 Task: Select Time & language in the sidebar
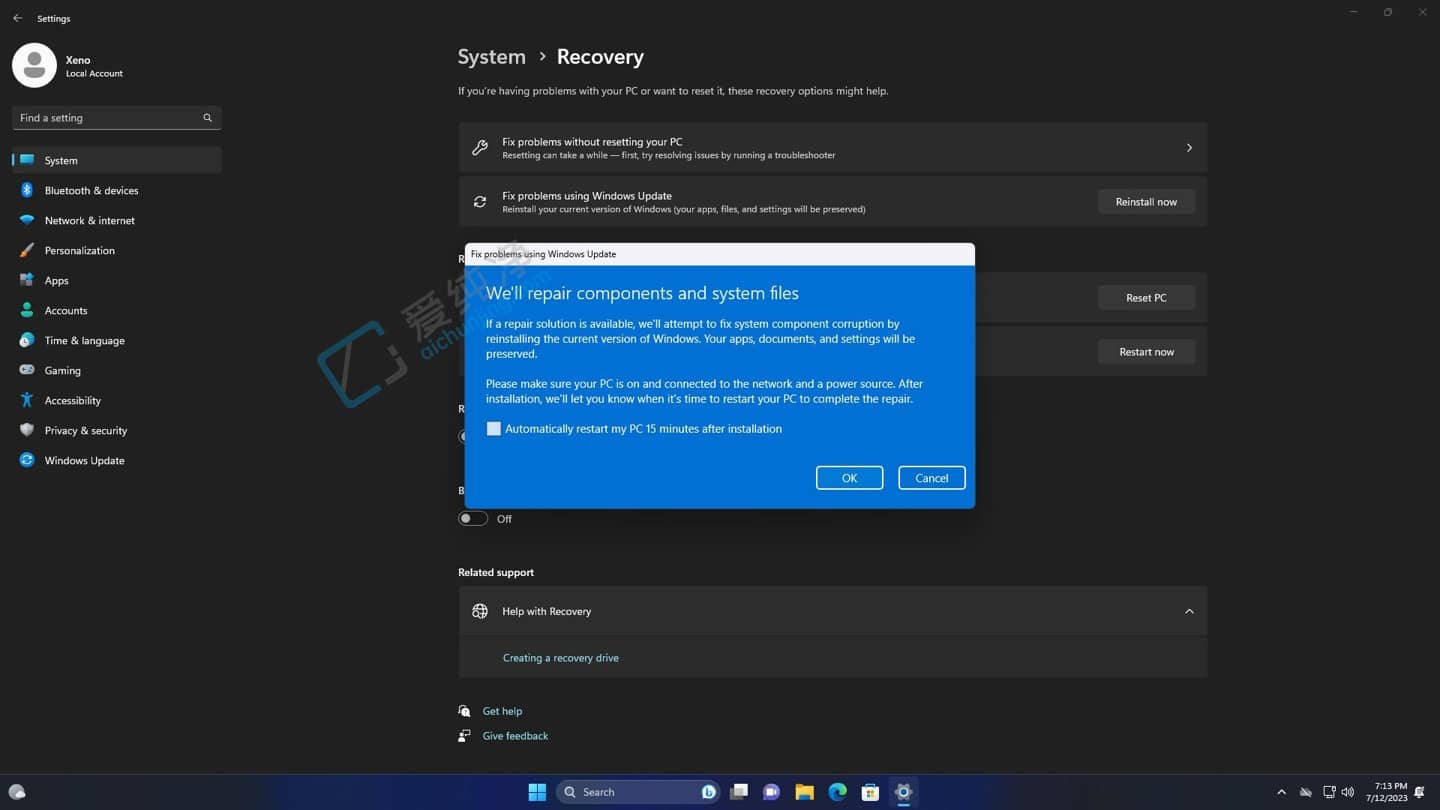point(25,340)
